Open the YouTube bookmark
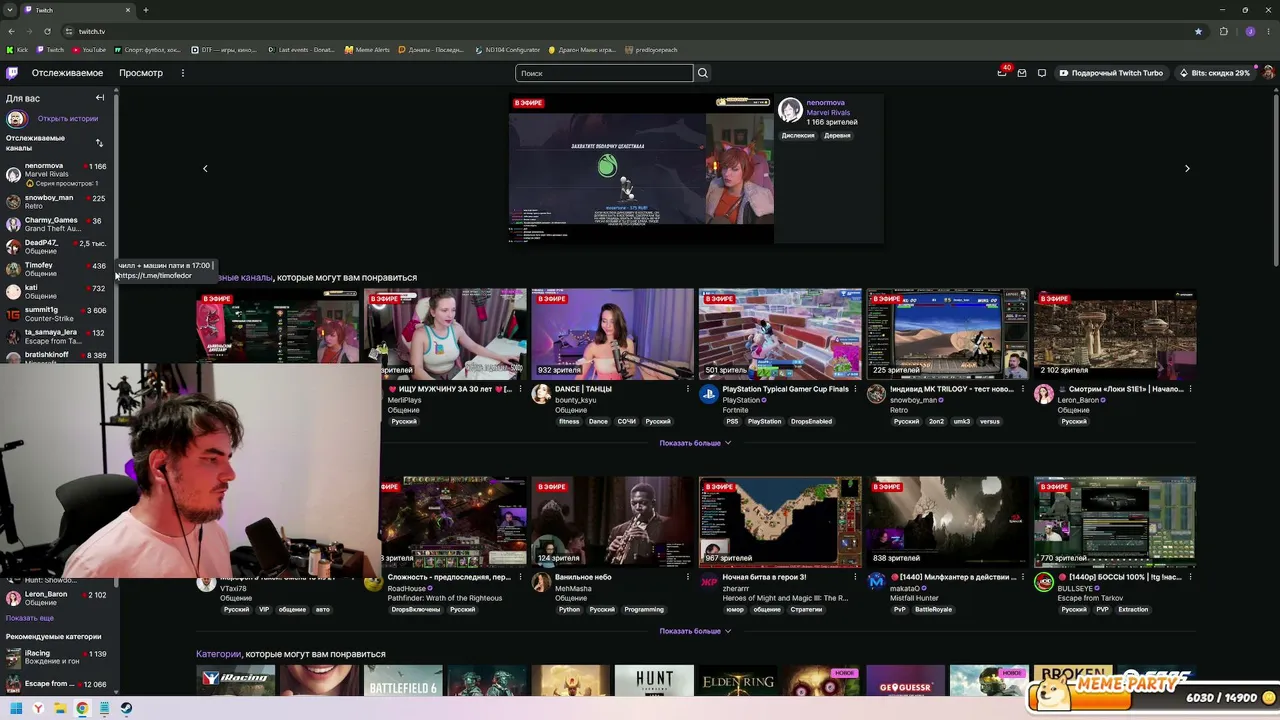Viewport: 1280px width, 720px height. coord(89,50)
